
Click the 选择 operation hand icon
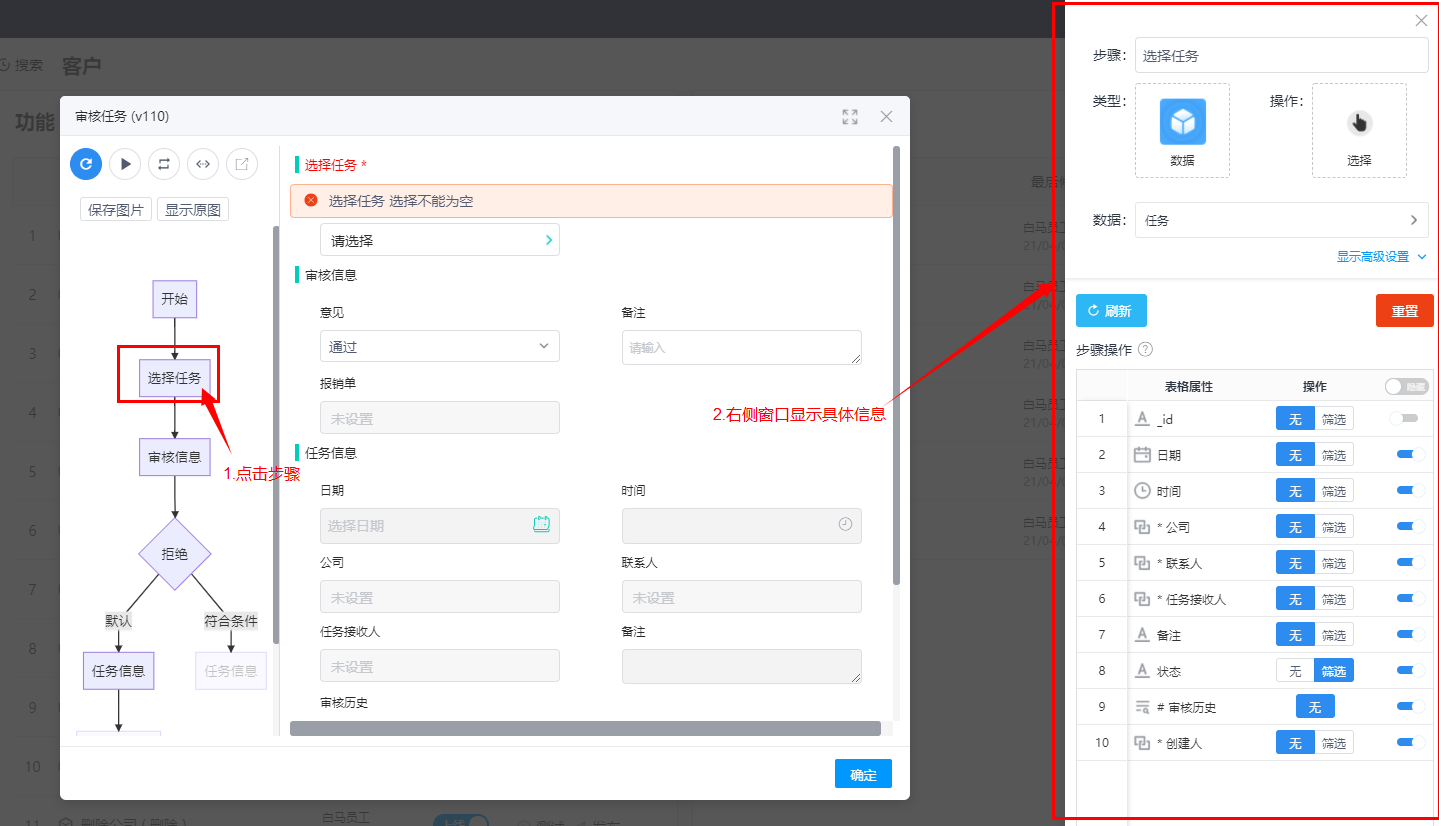tap(1359, 123)
